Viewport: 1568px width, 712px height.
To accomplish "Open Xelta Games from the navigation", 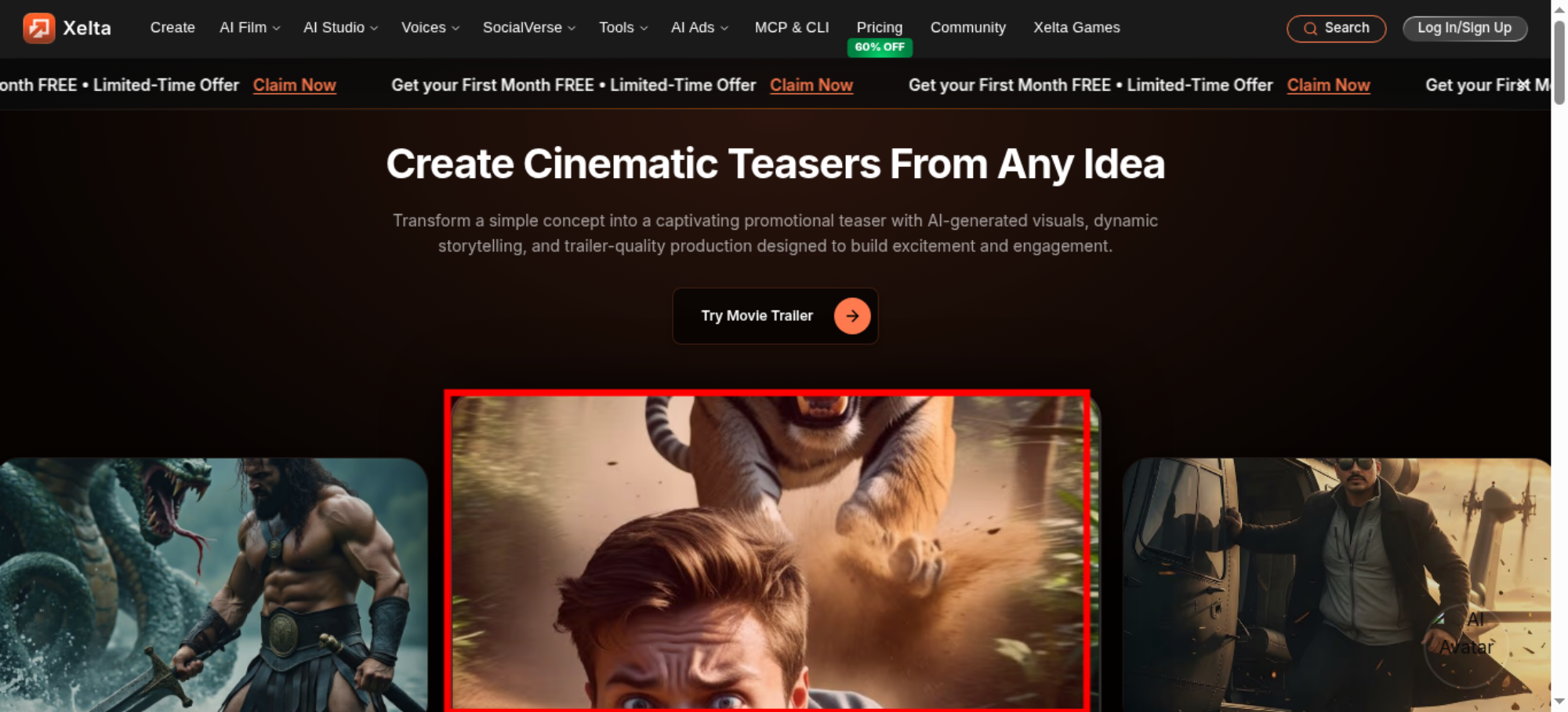I will coord(1076,27).
